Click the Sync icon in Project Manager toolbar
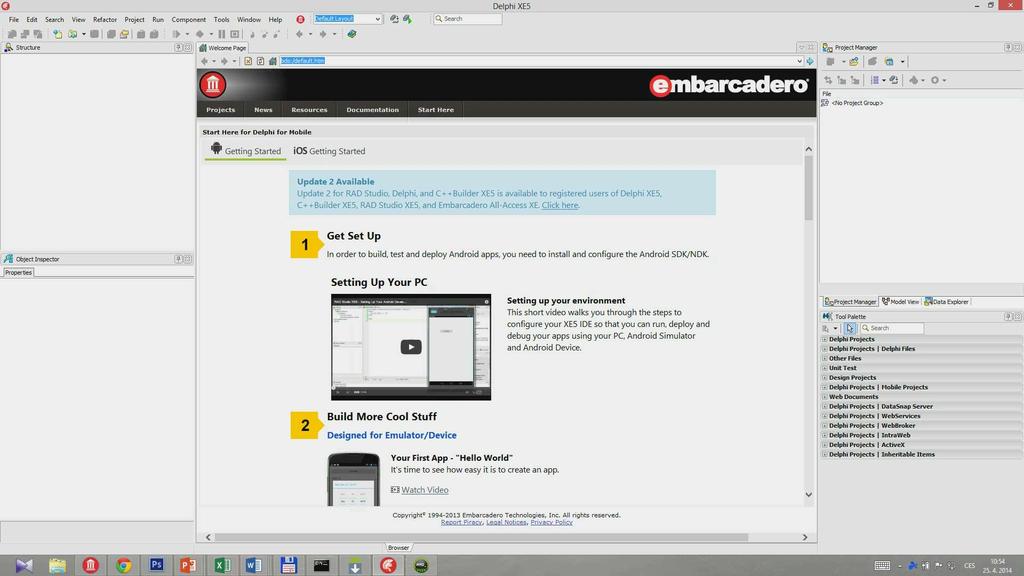This screenshot has width=1024, height=576. pos(828,80)
